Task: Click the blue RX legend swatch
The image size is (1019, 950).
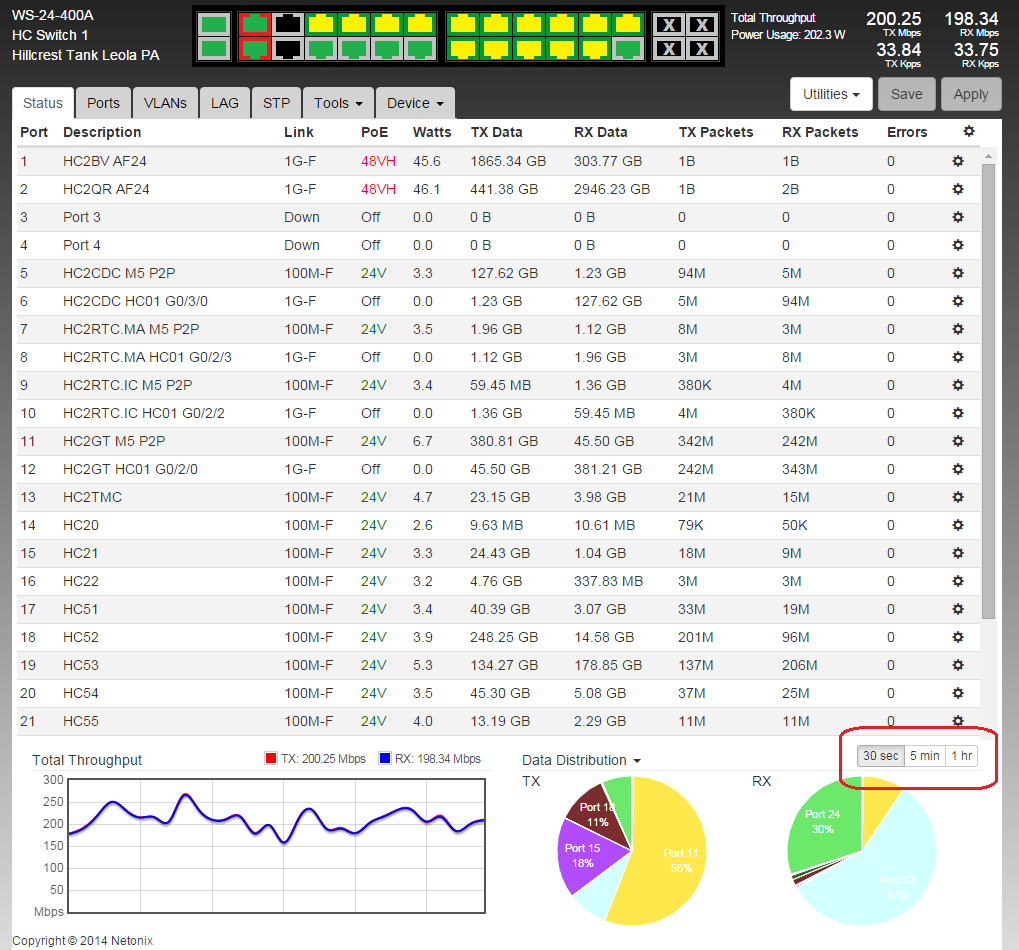Action: pos(385,758)
